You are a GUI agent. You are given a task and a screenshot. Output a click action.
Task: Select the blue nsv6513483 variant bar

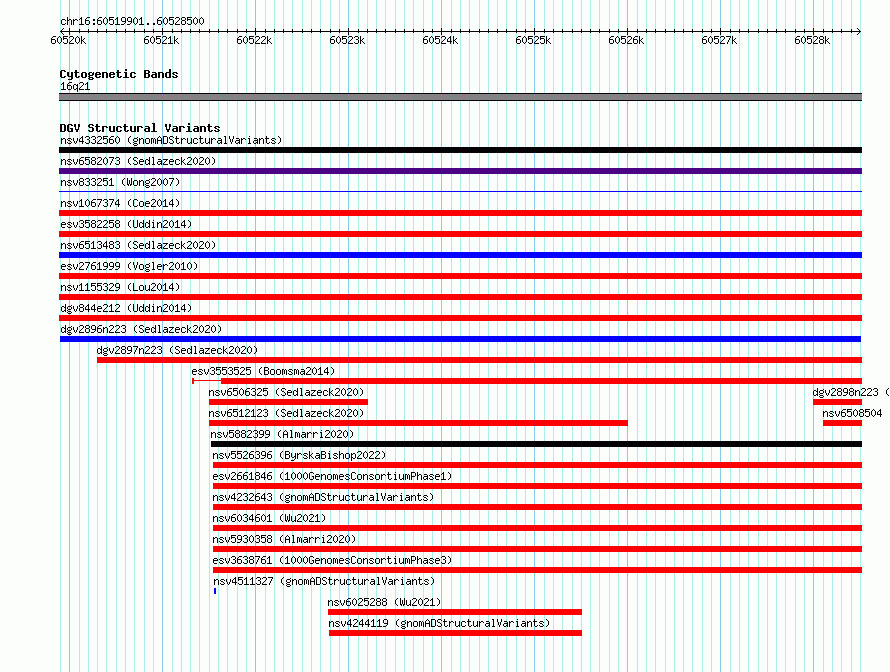pos(460,255)
